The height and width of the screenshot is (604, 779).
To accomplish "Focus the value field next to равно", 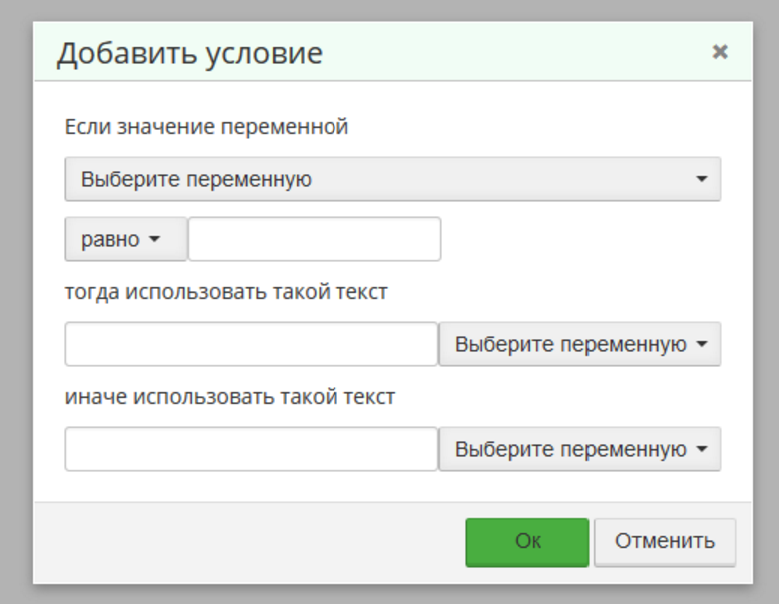I will (314, 240).
